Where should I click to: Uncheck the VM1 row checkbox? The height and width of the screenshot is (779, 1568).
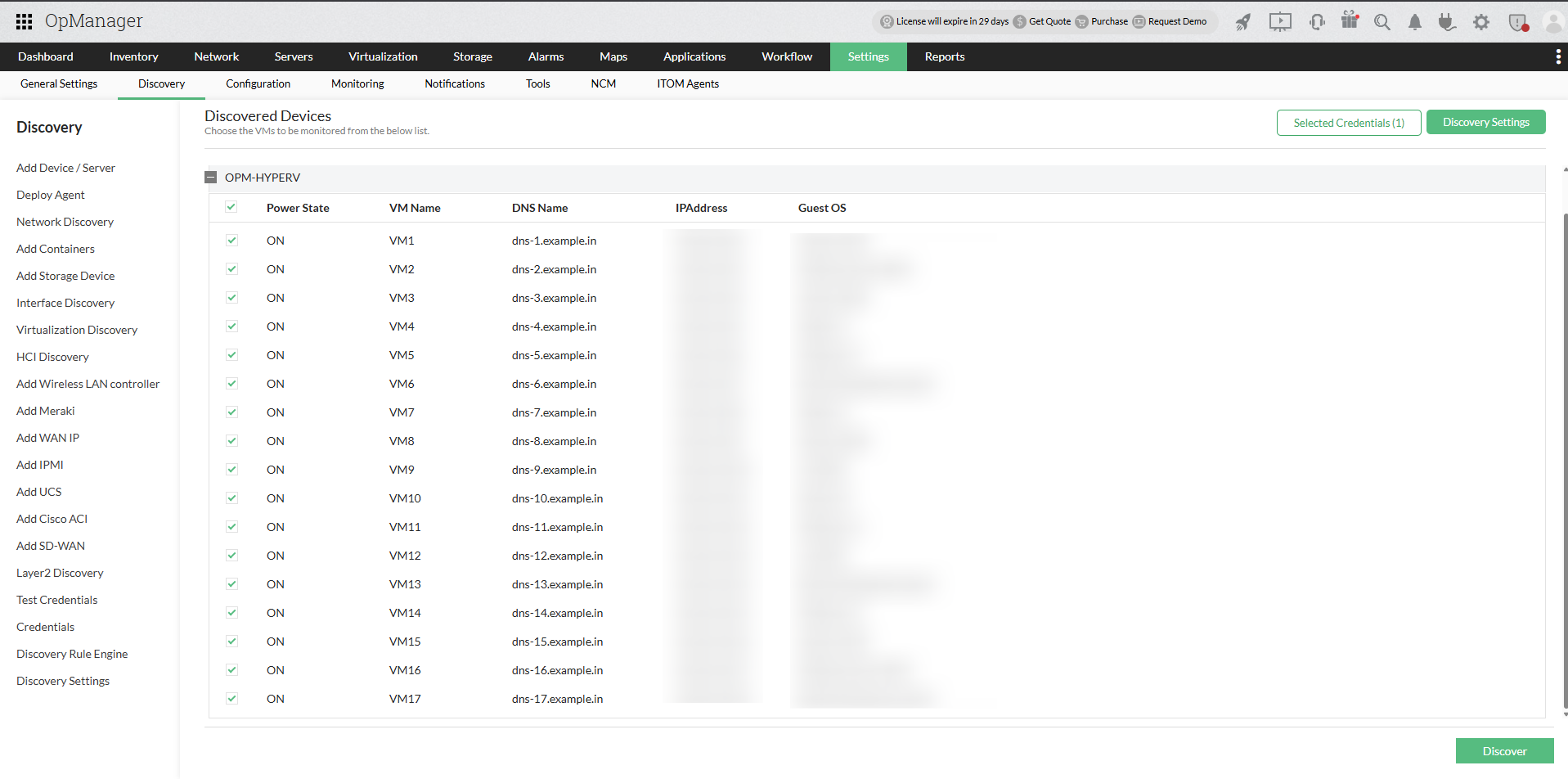[x=231, y=241]
